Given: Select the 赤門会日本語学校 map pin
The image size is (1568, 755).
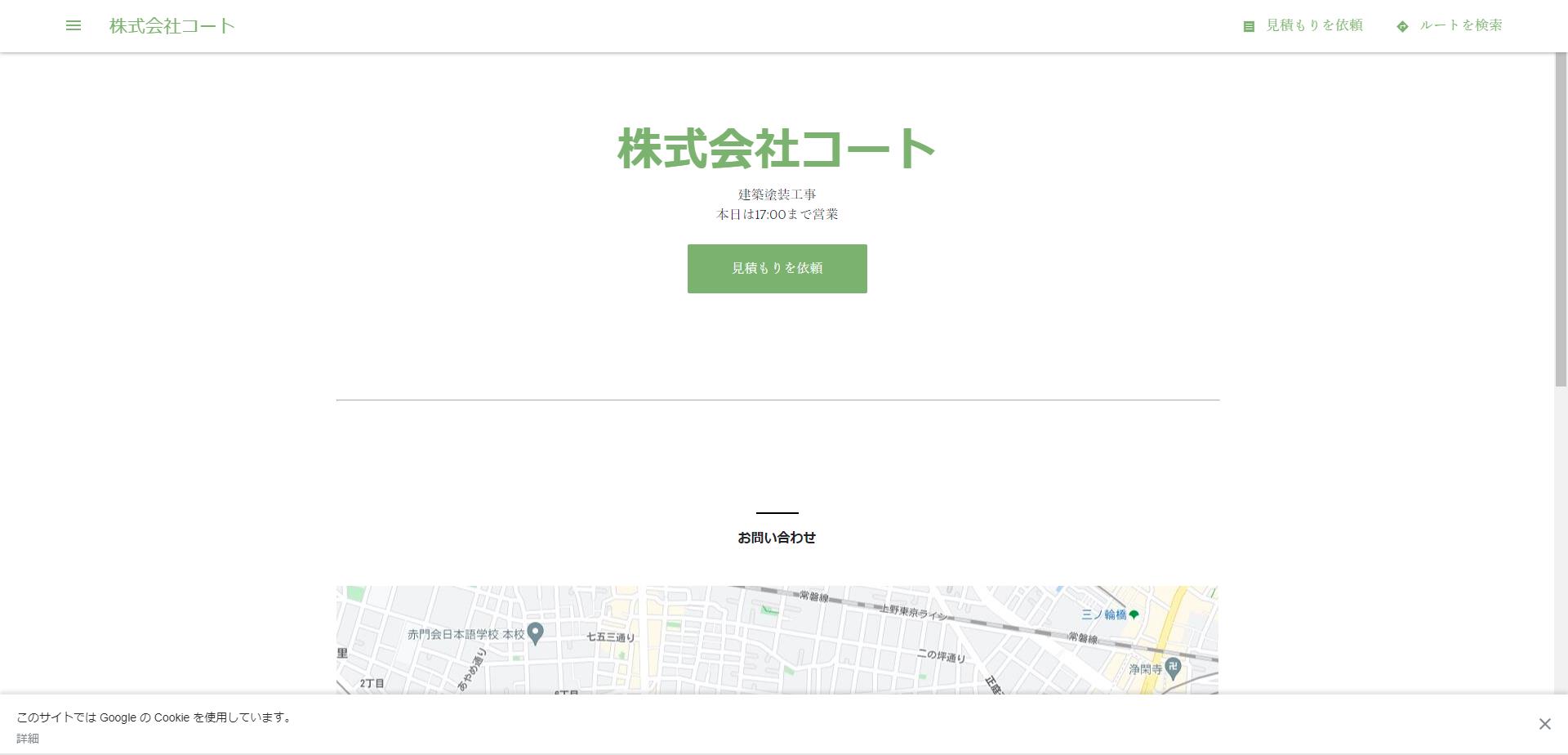Looking at the screenshot, I should point(535,632).
